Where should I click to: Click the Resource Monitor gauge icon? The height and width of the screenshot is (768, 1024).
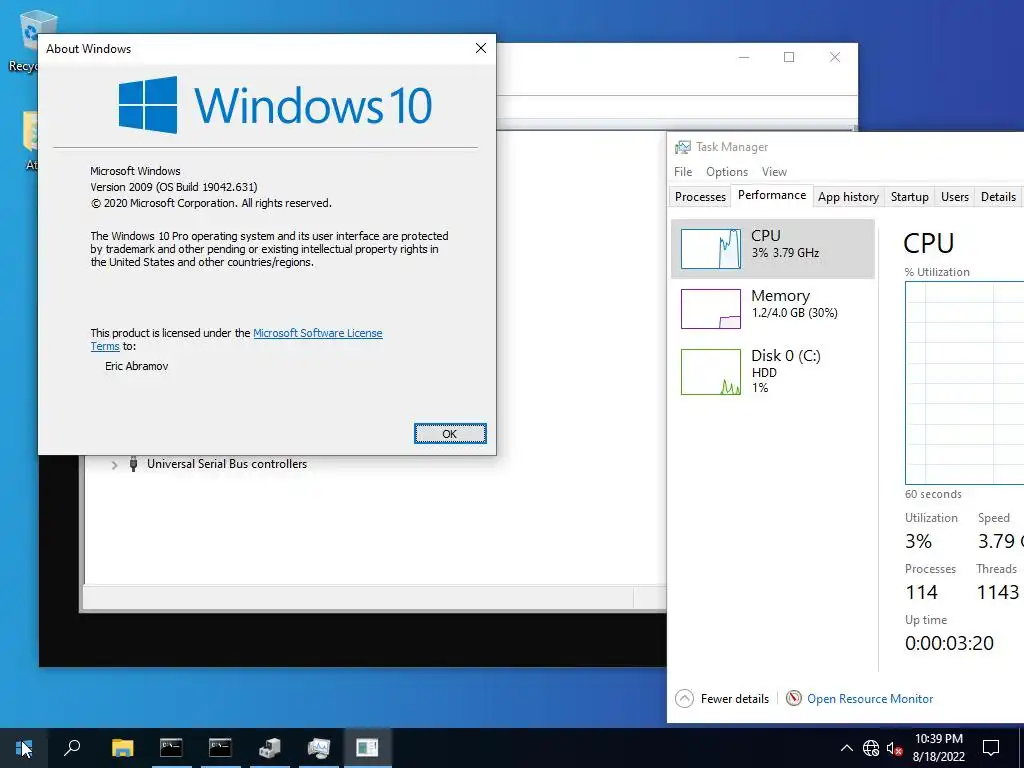pyautogui.click(x=793, y=698)
